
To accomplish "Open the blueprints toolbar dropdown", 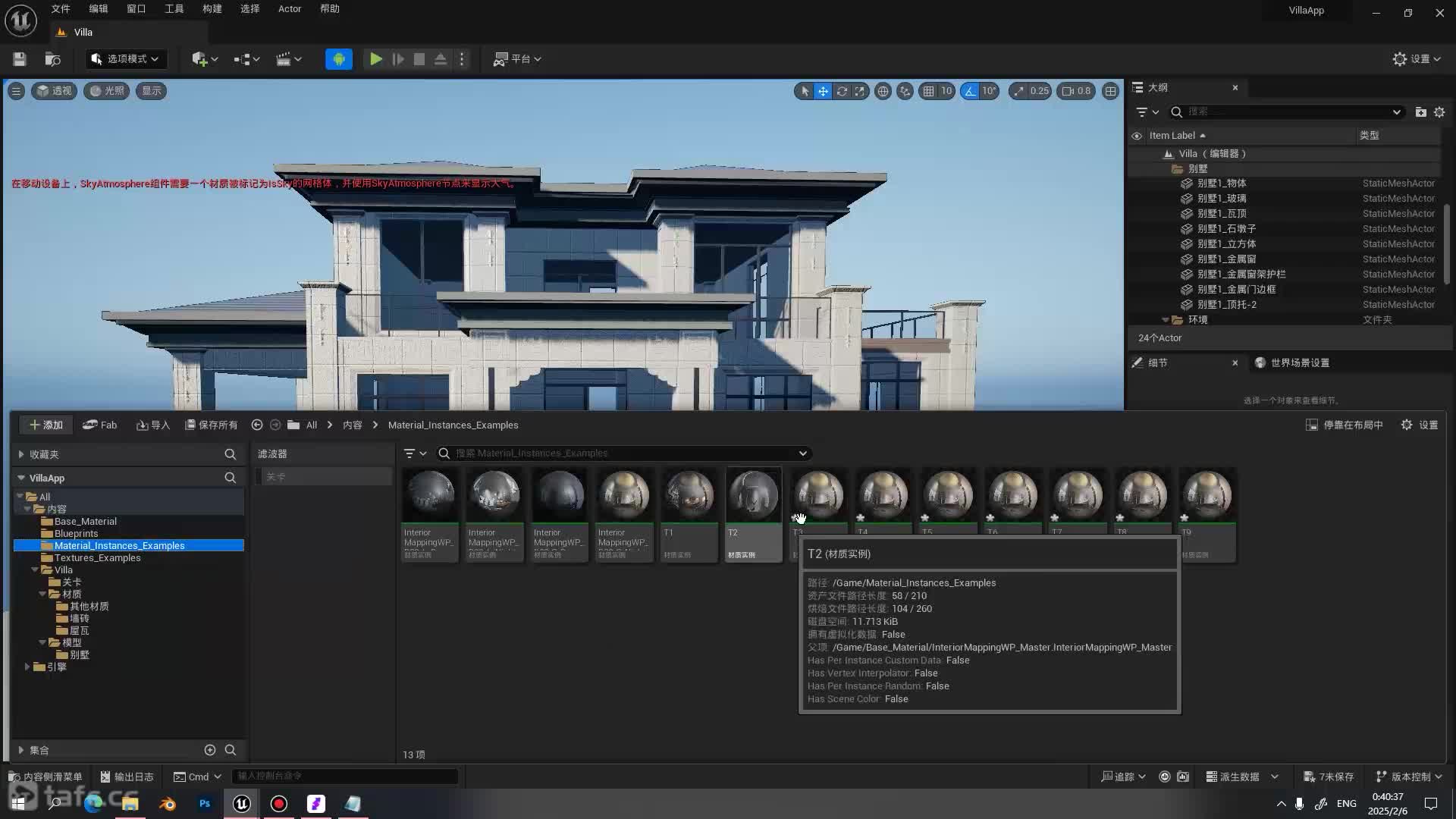I will pos(246,59).
